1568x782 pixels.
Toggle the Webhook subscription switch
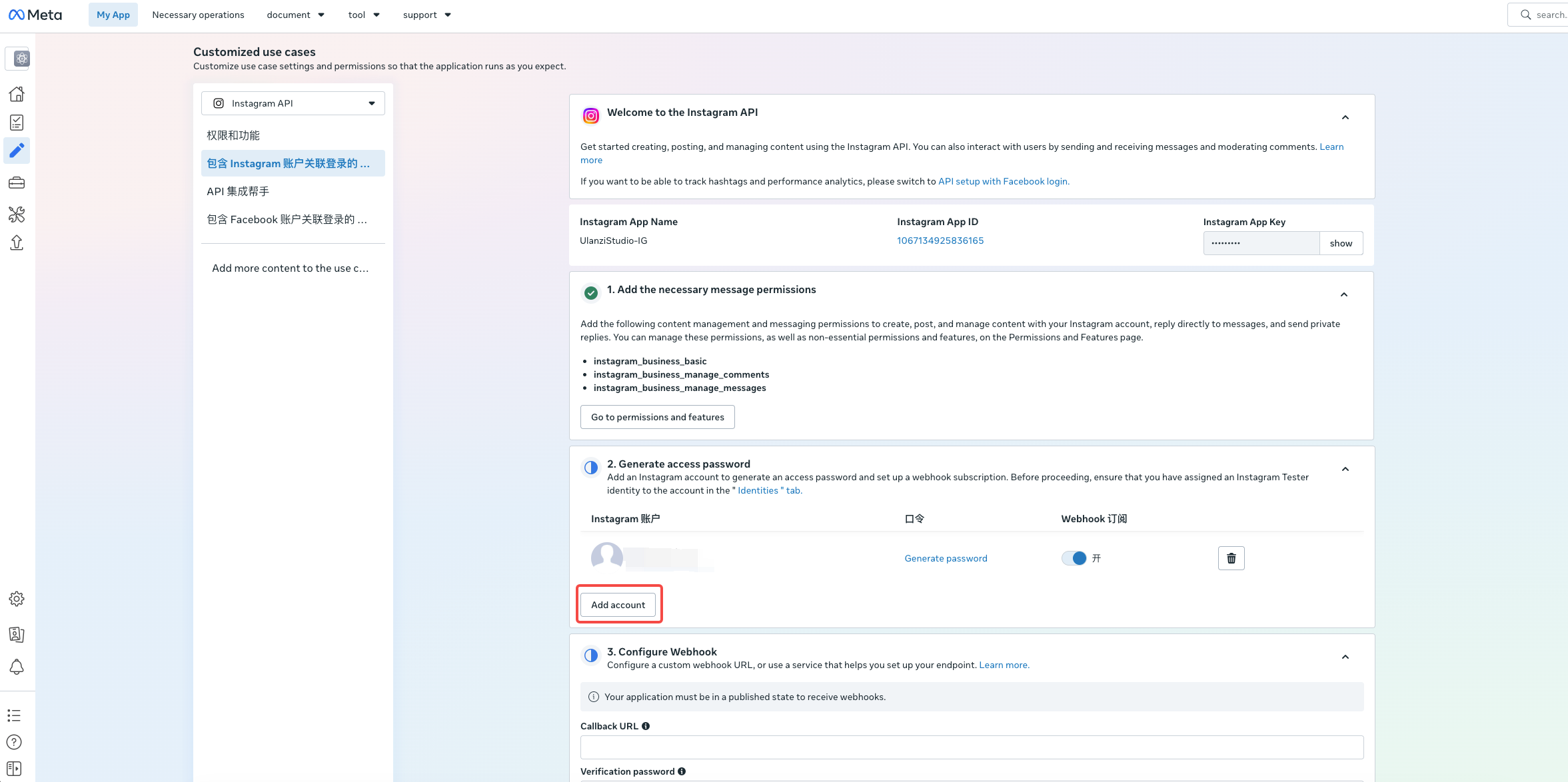[1074, 558]
